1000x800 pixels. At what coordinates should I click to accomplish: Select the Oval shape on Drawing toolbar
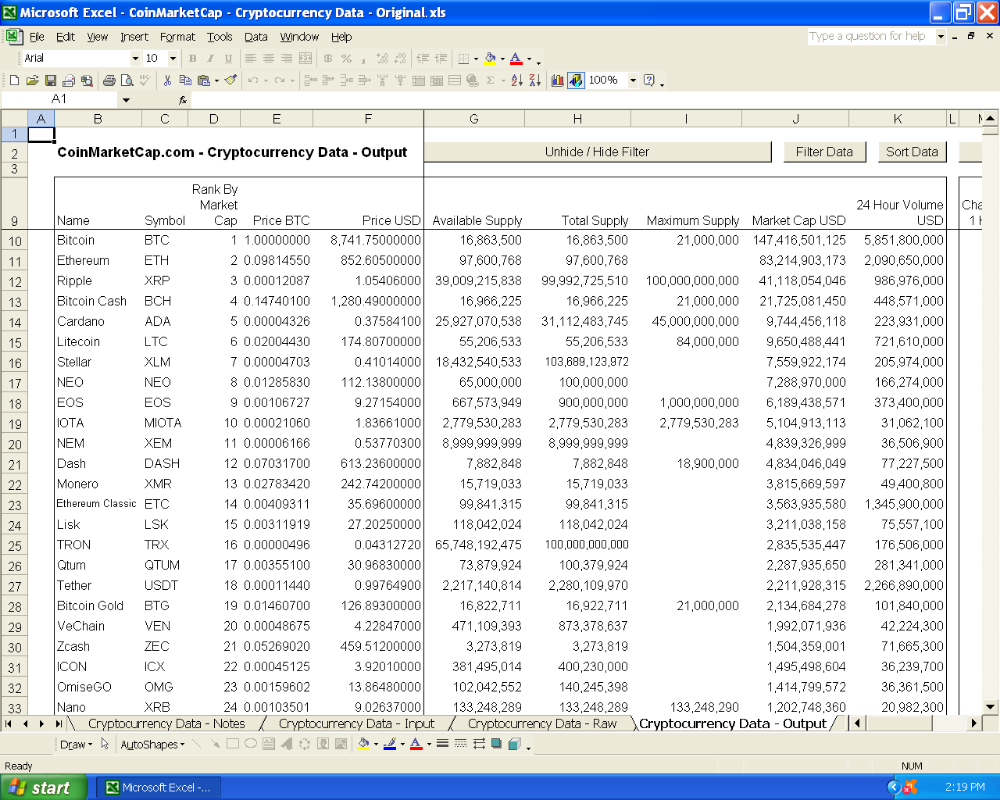pyautogui.click(x=251, y=744)
